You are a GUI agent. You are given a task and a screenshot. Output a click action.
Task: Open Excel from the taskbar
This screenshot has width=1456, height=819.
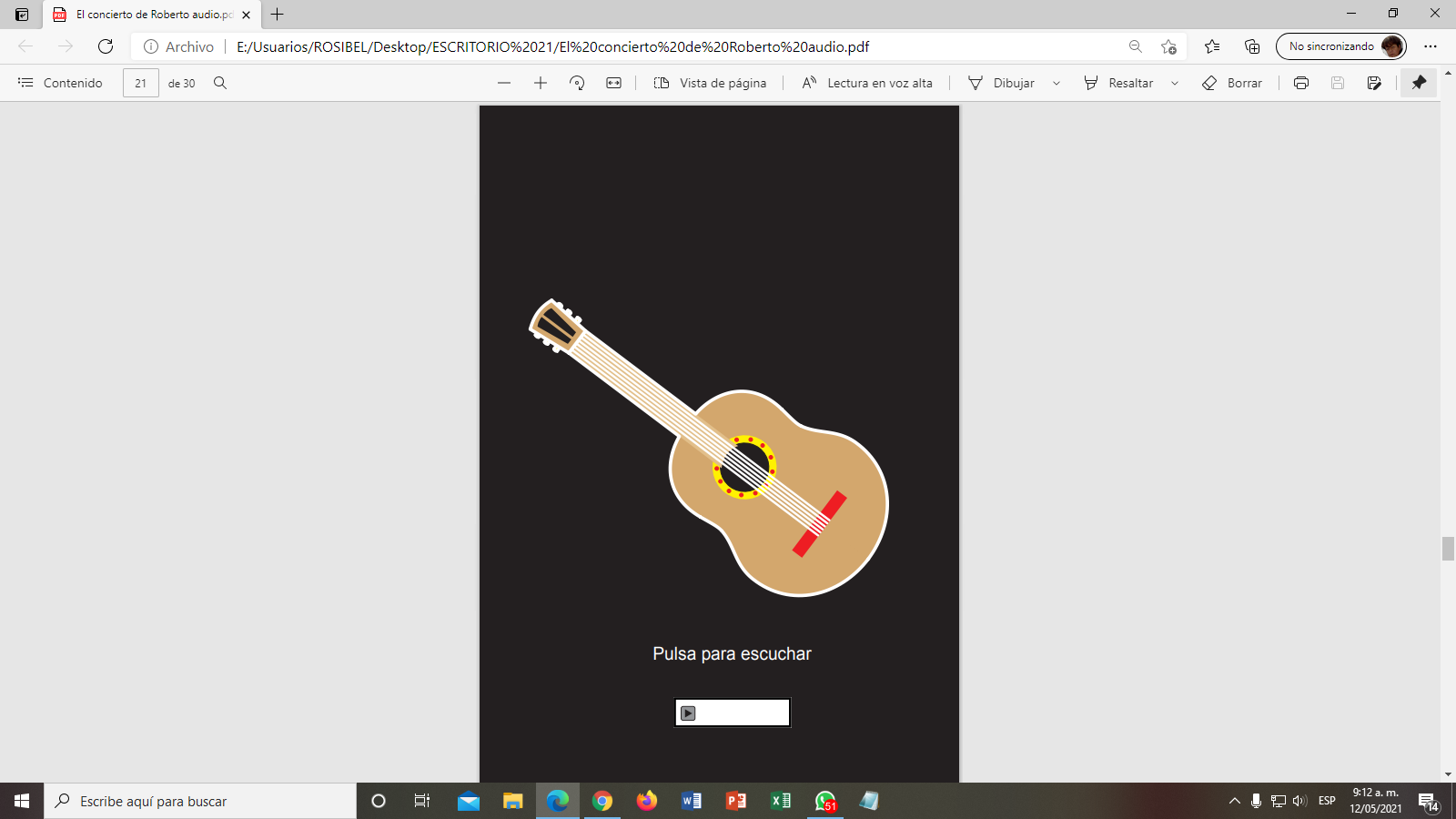pos(781,801)
